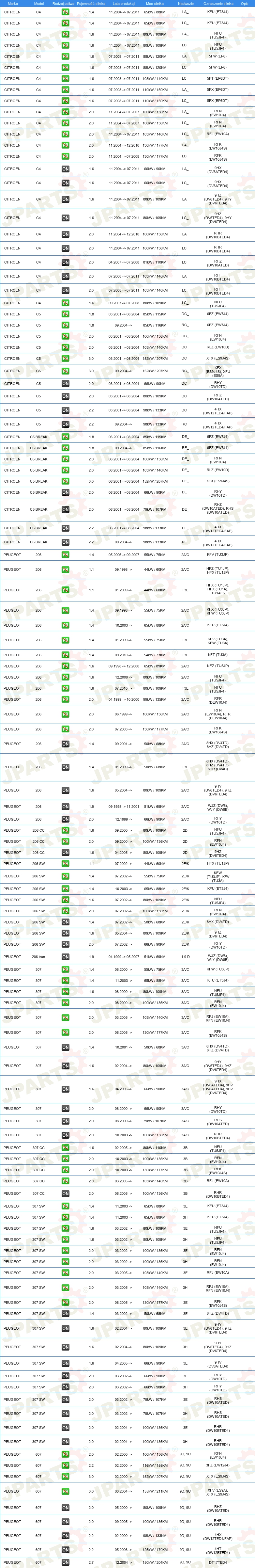Select the 3FZ (EW12J4) engine cell
The image size is (255, 1568).
point(218,1465)
